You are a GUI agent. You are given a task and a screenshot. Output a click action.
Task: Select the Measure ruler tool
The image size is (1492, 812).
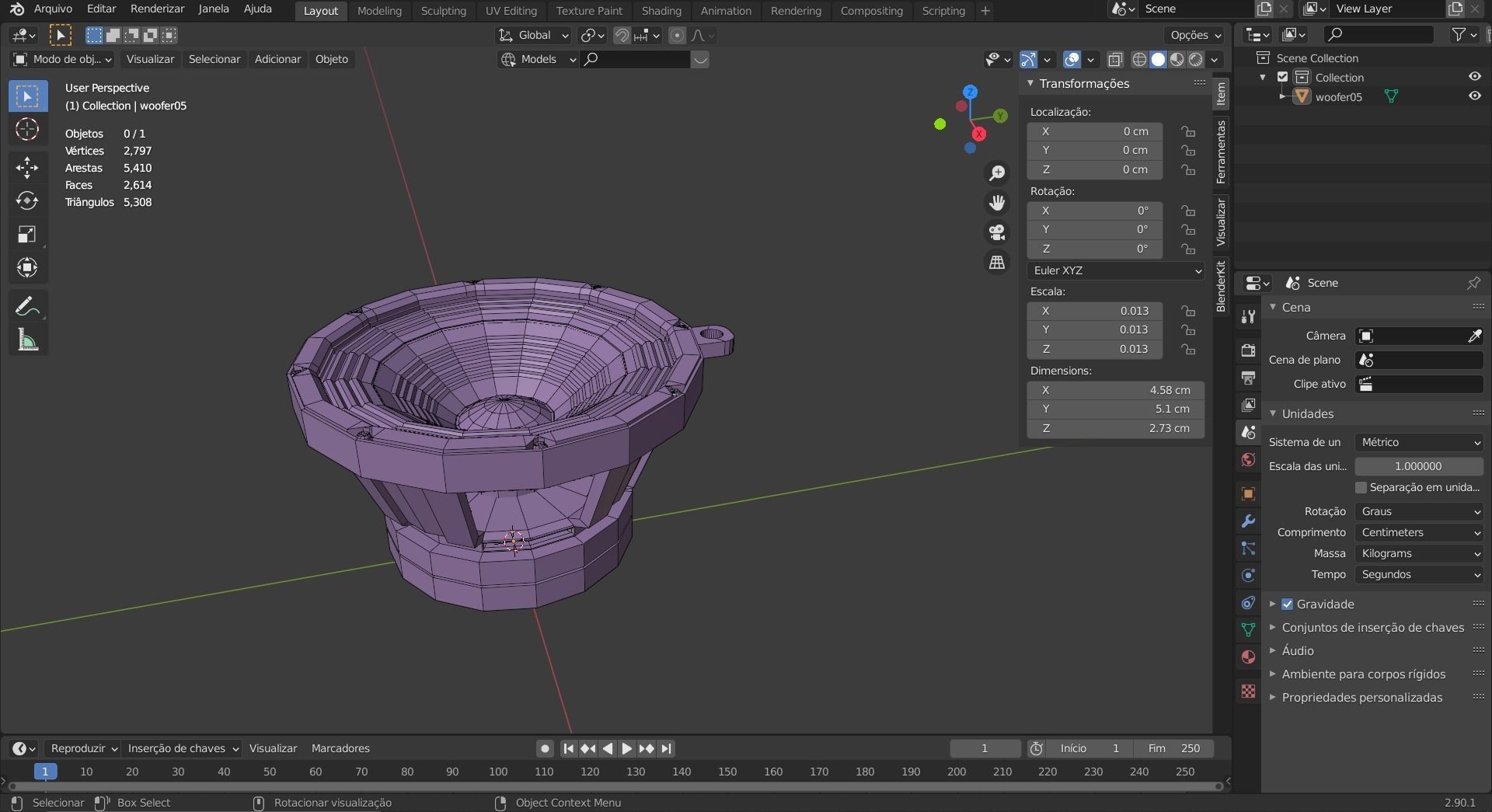pos(27,340)
